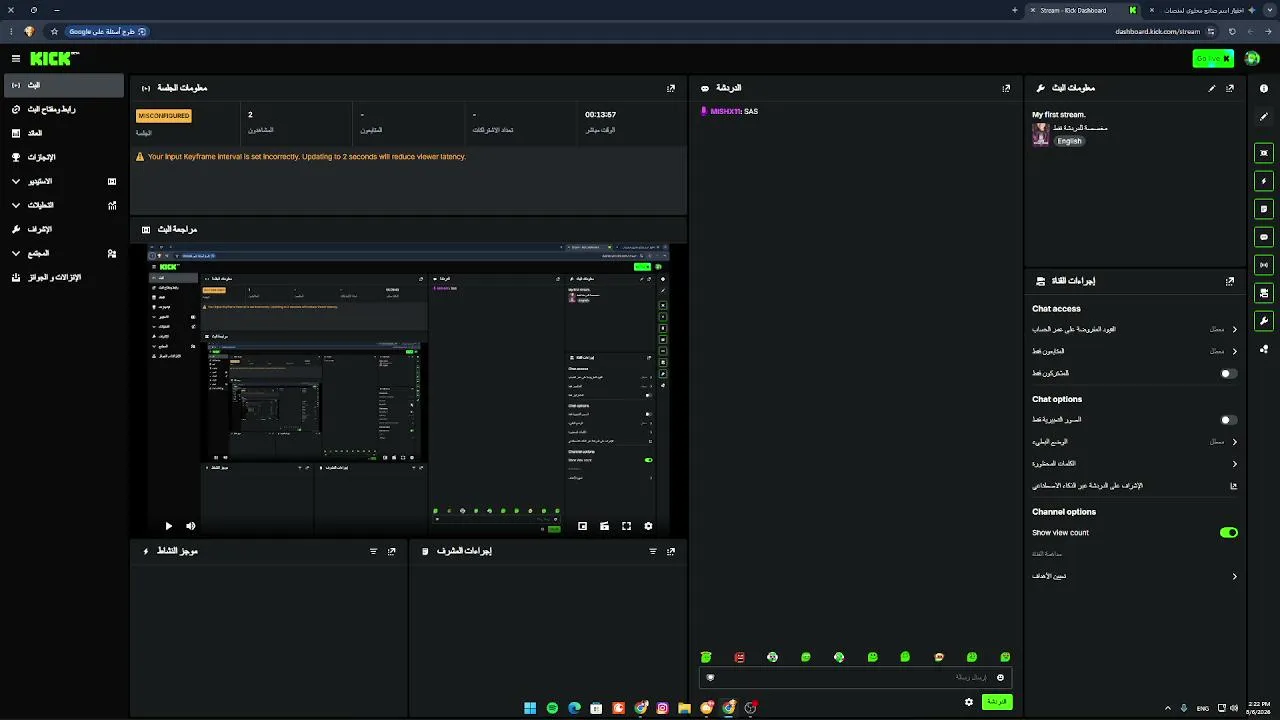Open the الوضع البطيء setting
Viewport: 1280px width, 720px height.
tap(1135, 441)
